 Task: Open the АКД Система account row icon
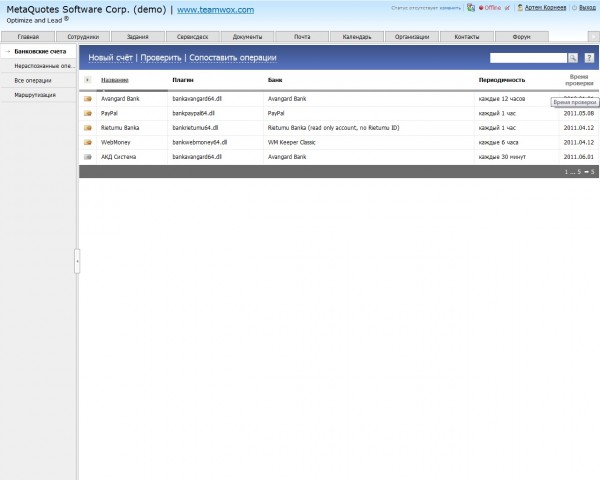[88, 157]
